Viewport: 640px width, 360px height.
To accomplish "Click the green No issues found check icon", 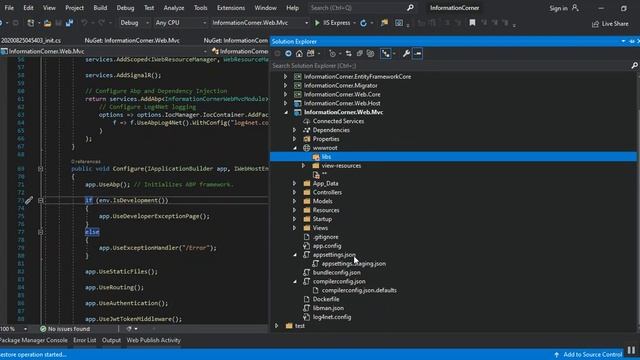I will point(43,329).
